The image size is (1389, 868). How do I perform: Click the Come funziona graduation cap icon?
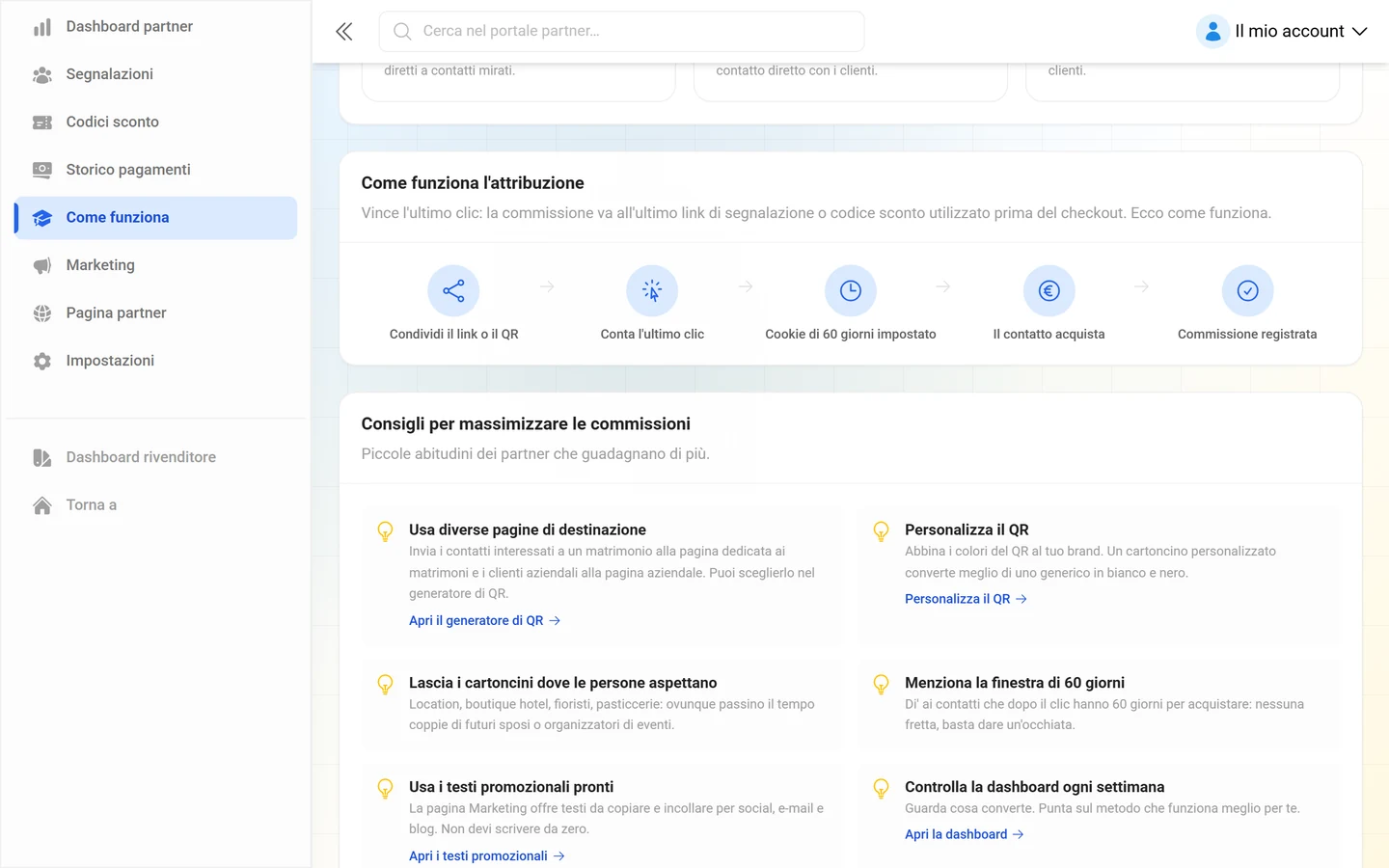pos(42,218)
